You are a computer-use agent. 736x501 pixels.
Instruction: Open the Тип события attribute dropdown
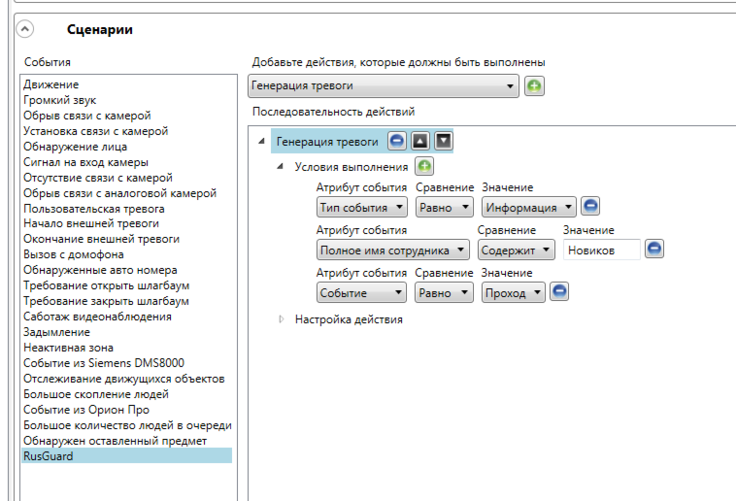tap(361, 207)
